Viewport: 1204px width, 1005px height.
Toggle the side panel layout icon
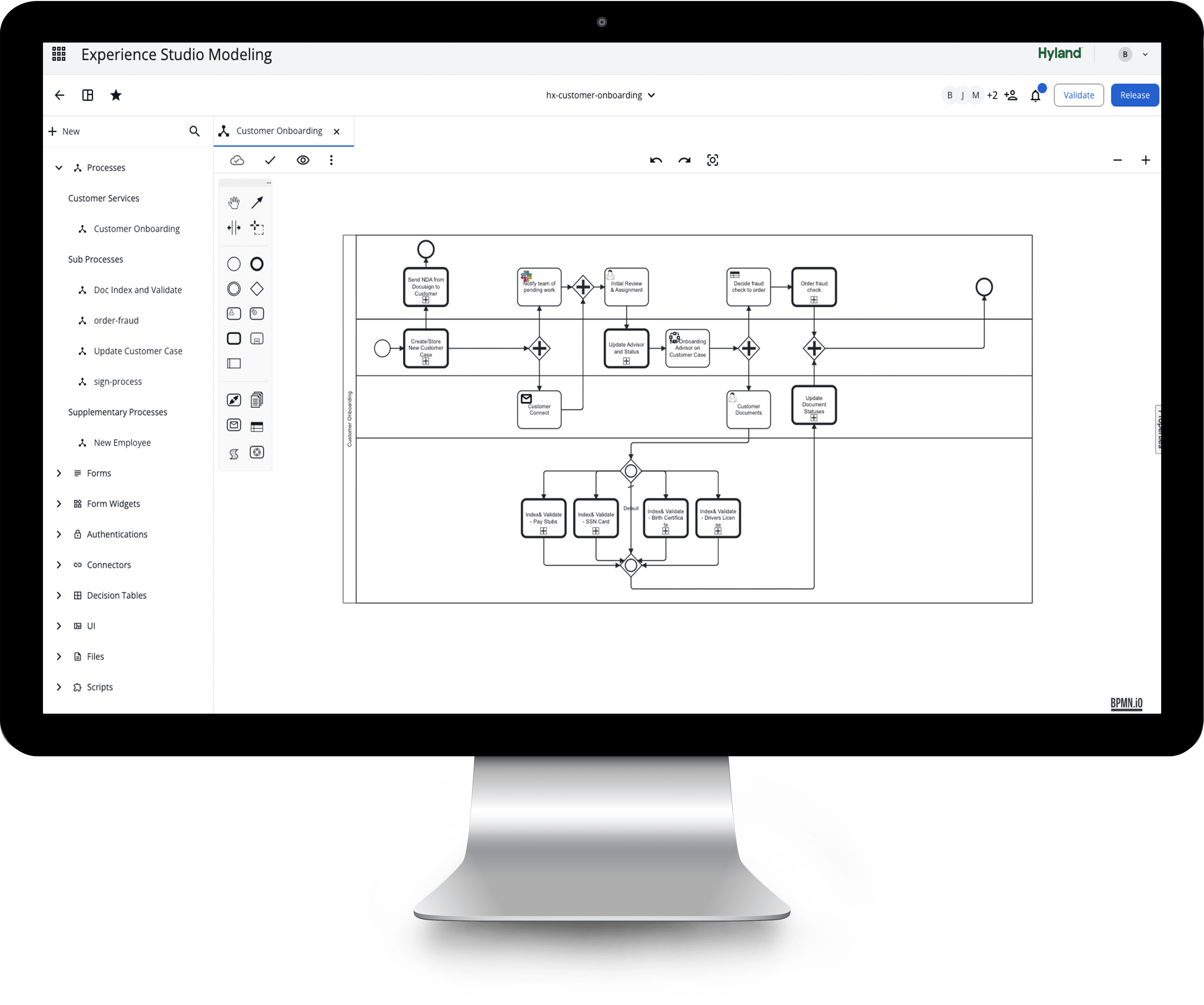pos(88,95)
